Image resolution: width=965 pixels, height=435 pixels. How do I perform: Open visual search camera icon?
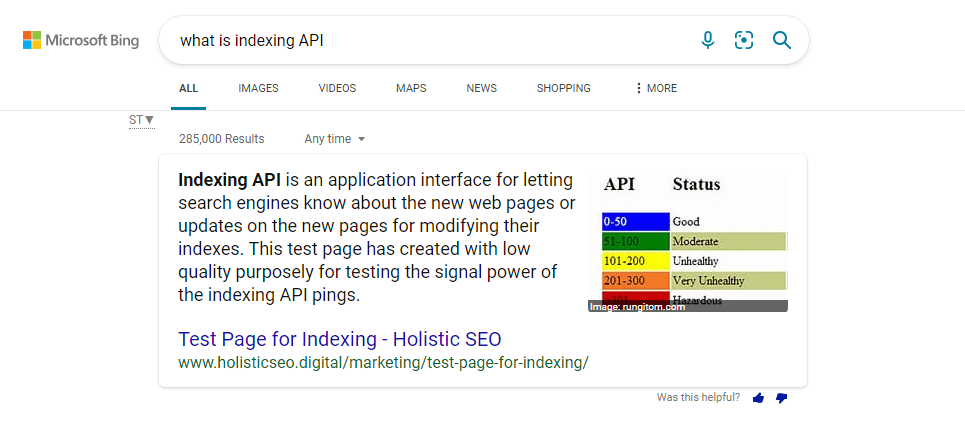744,41
